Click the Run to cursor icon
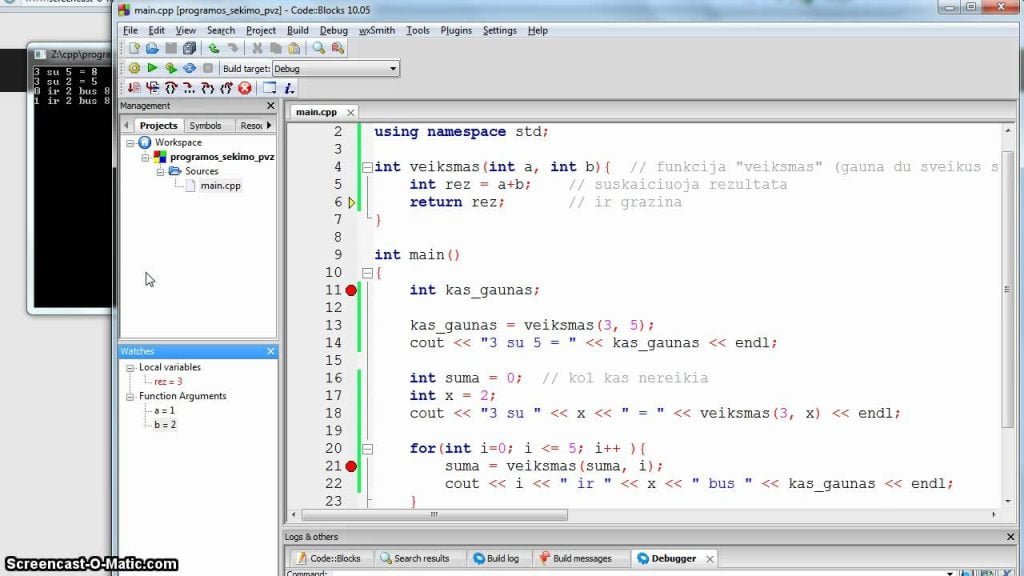Image resolution: width=1024 pixels, height=576 pixels. (153, 88)
